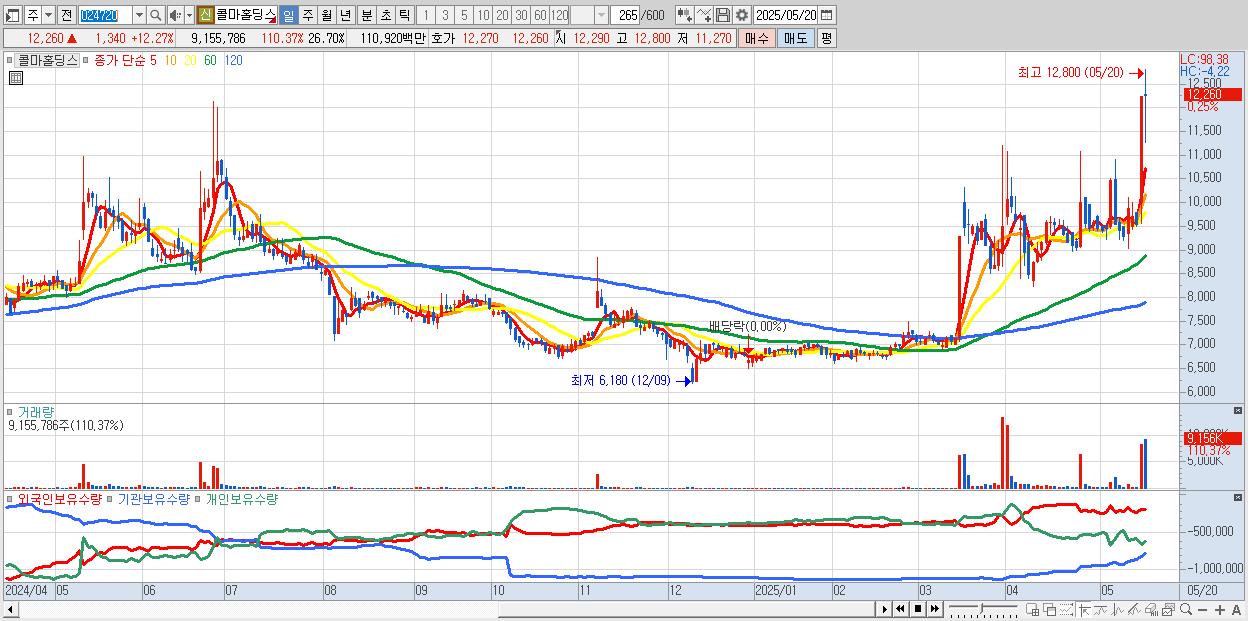The image size is (1248, 621).
Task: Choose the 120 interval button
Action: point(559,15)
